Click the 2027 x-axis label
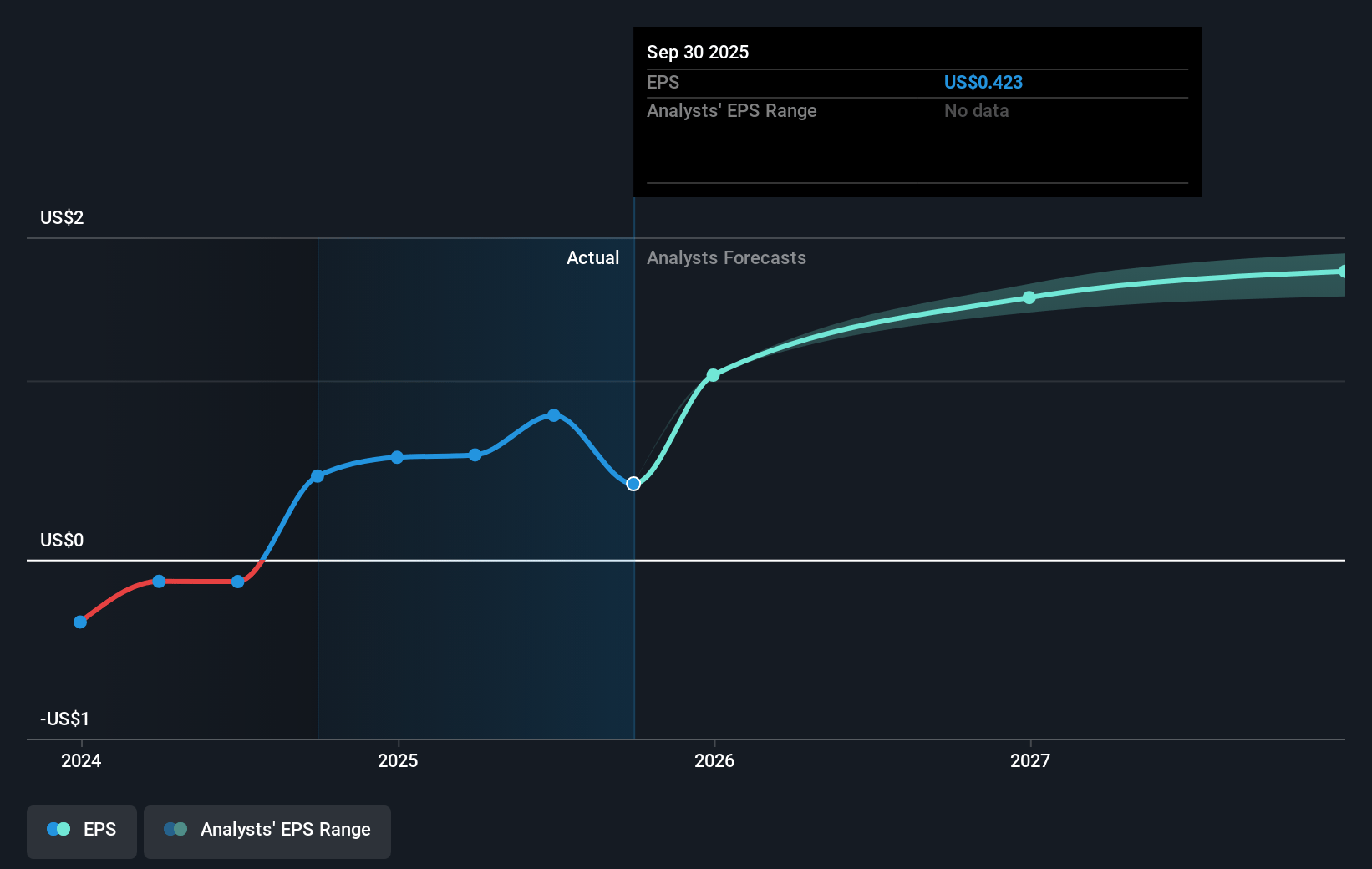The width and height of the screenshot is (1372, 869). (1029, 760)
